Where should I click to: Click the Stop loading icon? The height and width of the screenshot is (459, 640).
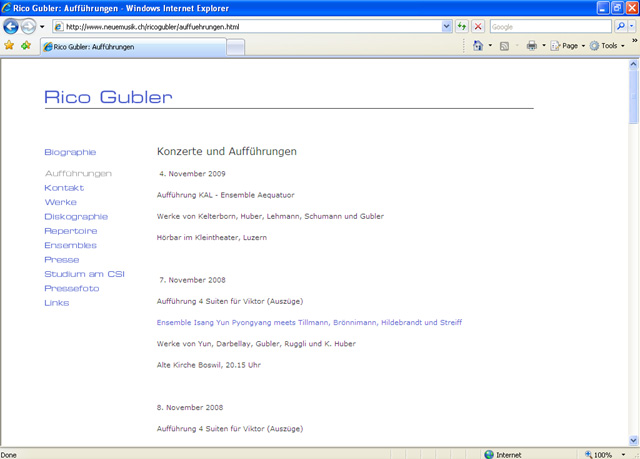tap(478, 27)
